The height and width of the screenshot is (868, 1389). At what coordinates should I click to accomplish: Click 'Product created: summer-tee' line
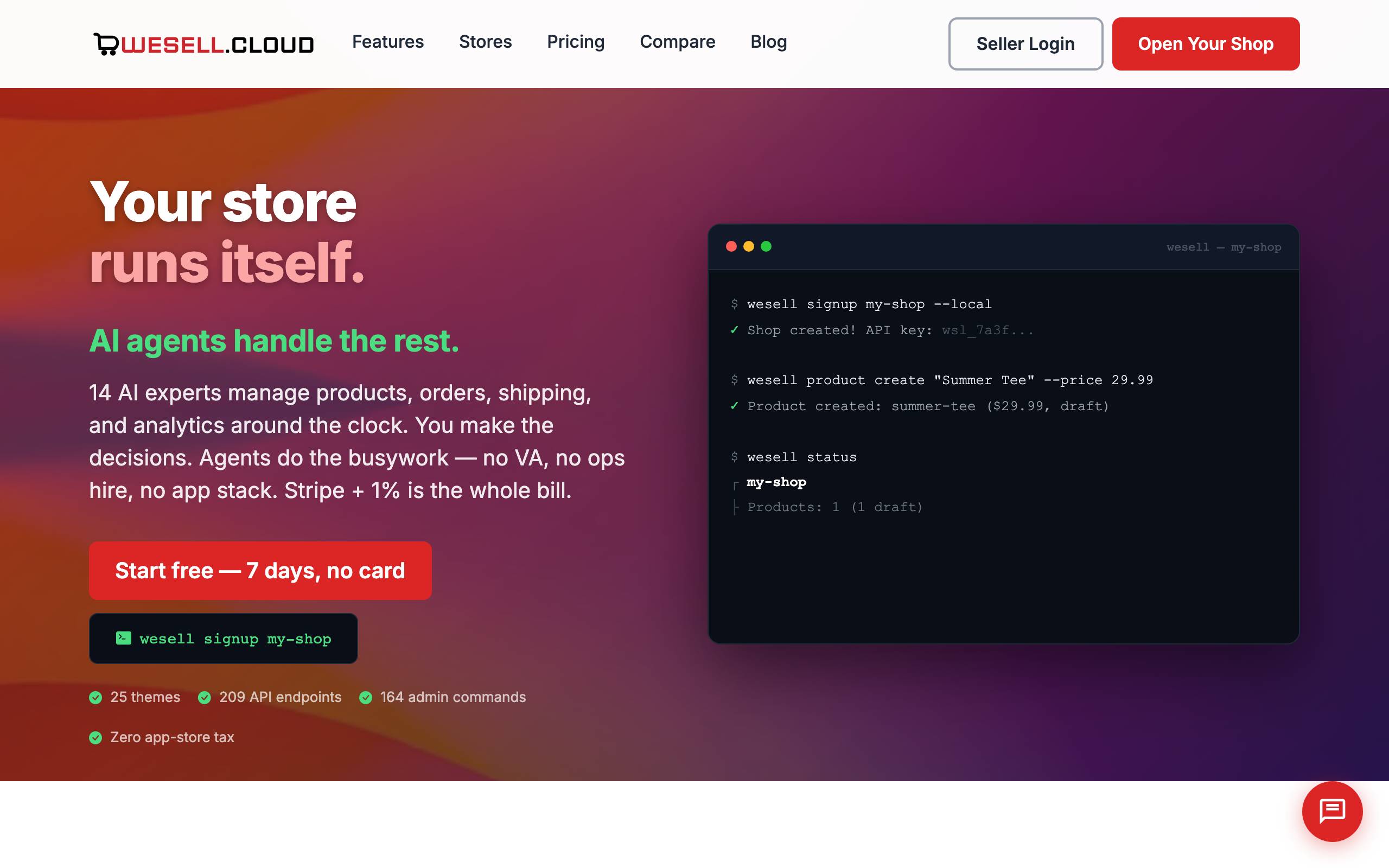point(920,406)
